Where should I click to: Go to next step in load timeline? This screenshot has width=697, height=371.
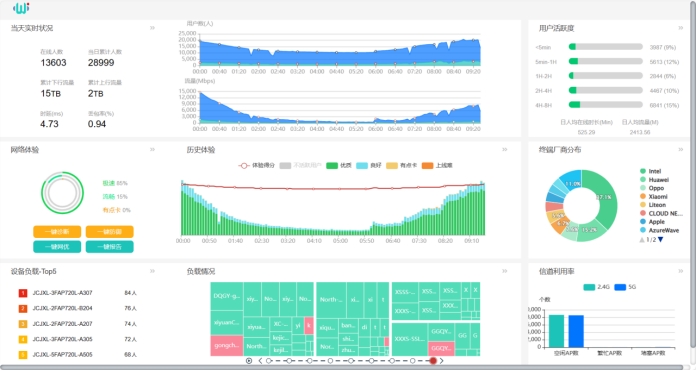[441, 361]
